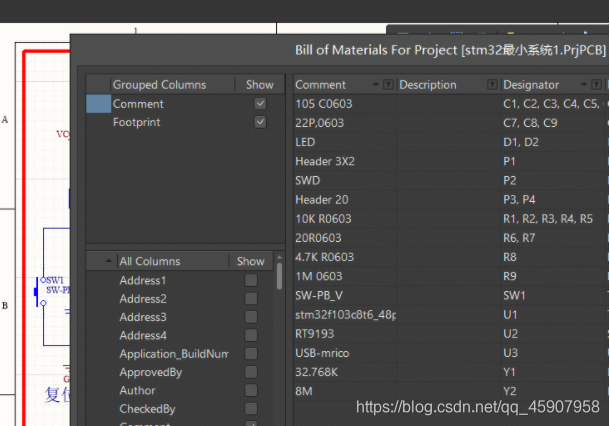Image resolution: width=610 pixels, height=426 pixels.
Task: Click designator cell R6, R7
Action: tap(519, 238)
